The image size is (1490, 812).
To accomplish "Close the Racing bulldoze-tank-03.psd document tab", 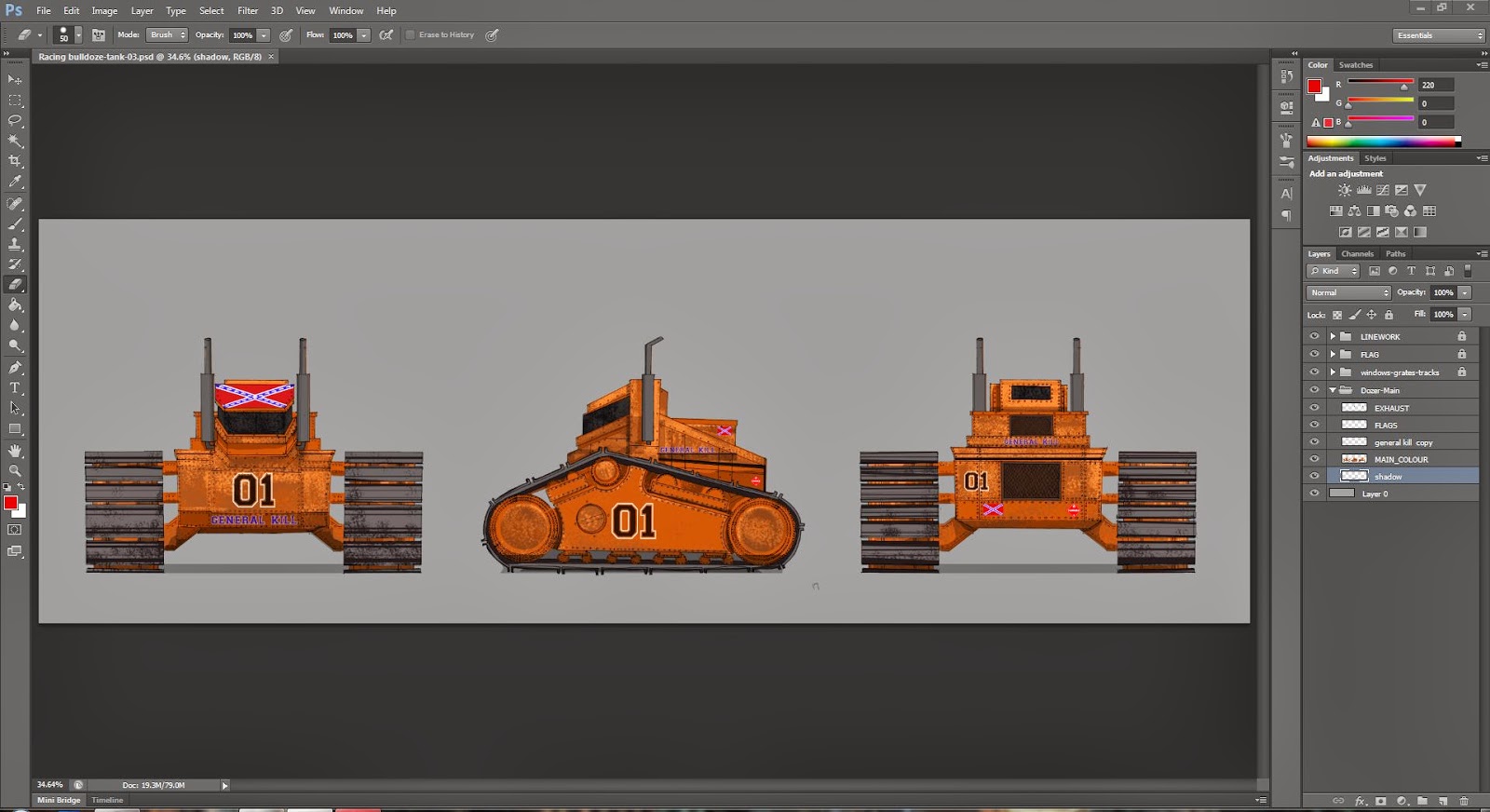I will [x=271, y=57].
